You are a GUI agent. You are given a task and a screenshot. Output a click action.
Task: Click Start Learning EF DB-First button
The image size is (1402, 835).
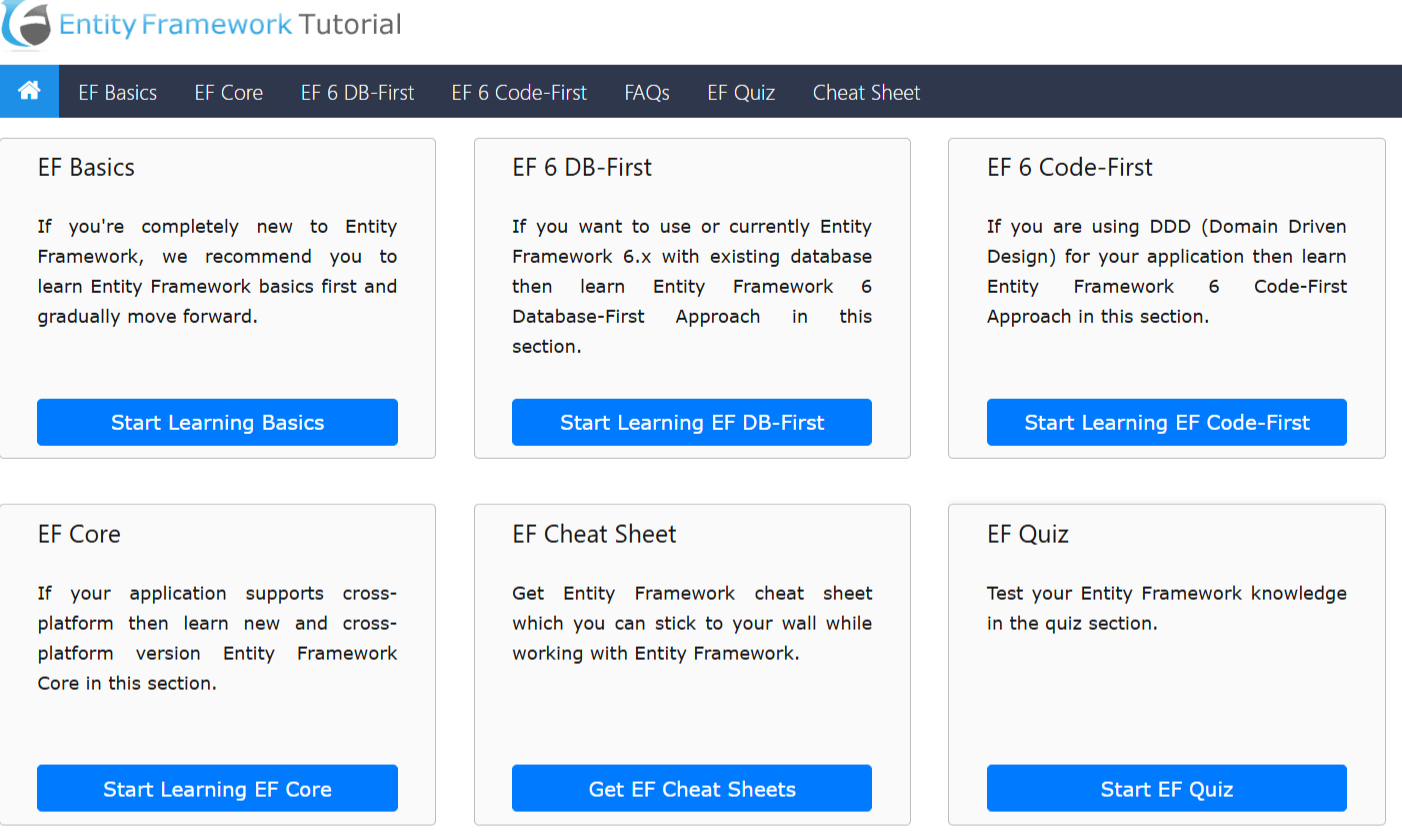click(692, 422)
